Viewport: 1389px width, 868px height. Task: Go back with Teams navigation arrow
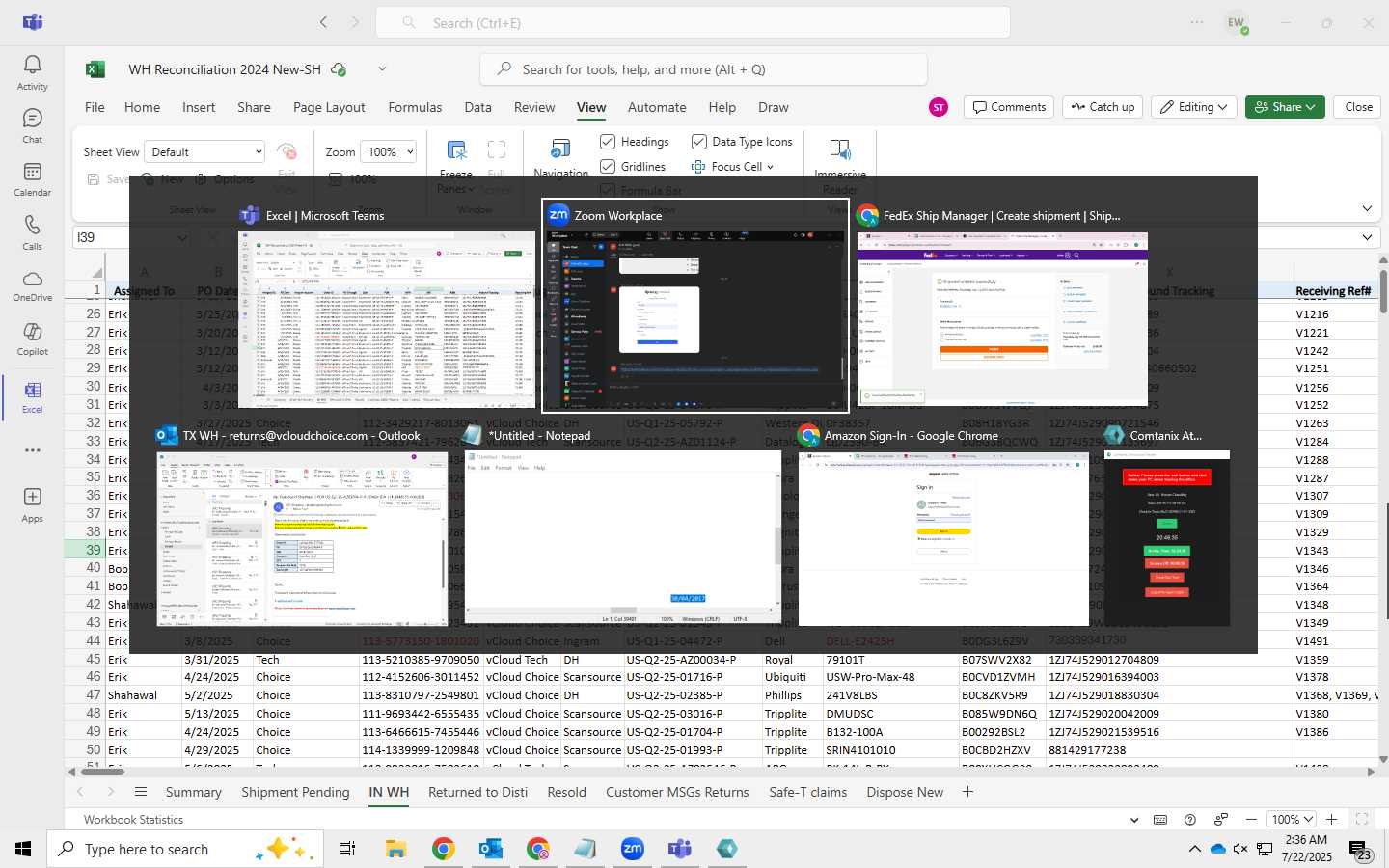pos(323,22)
